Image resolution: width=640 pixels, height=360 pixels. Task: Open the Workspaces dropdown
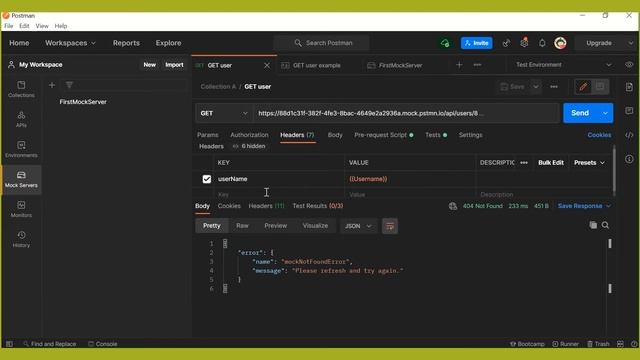coord(70,43)
